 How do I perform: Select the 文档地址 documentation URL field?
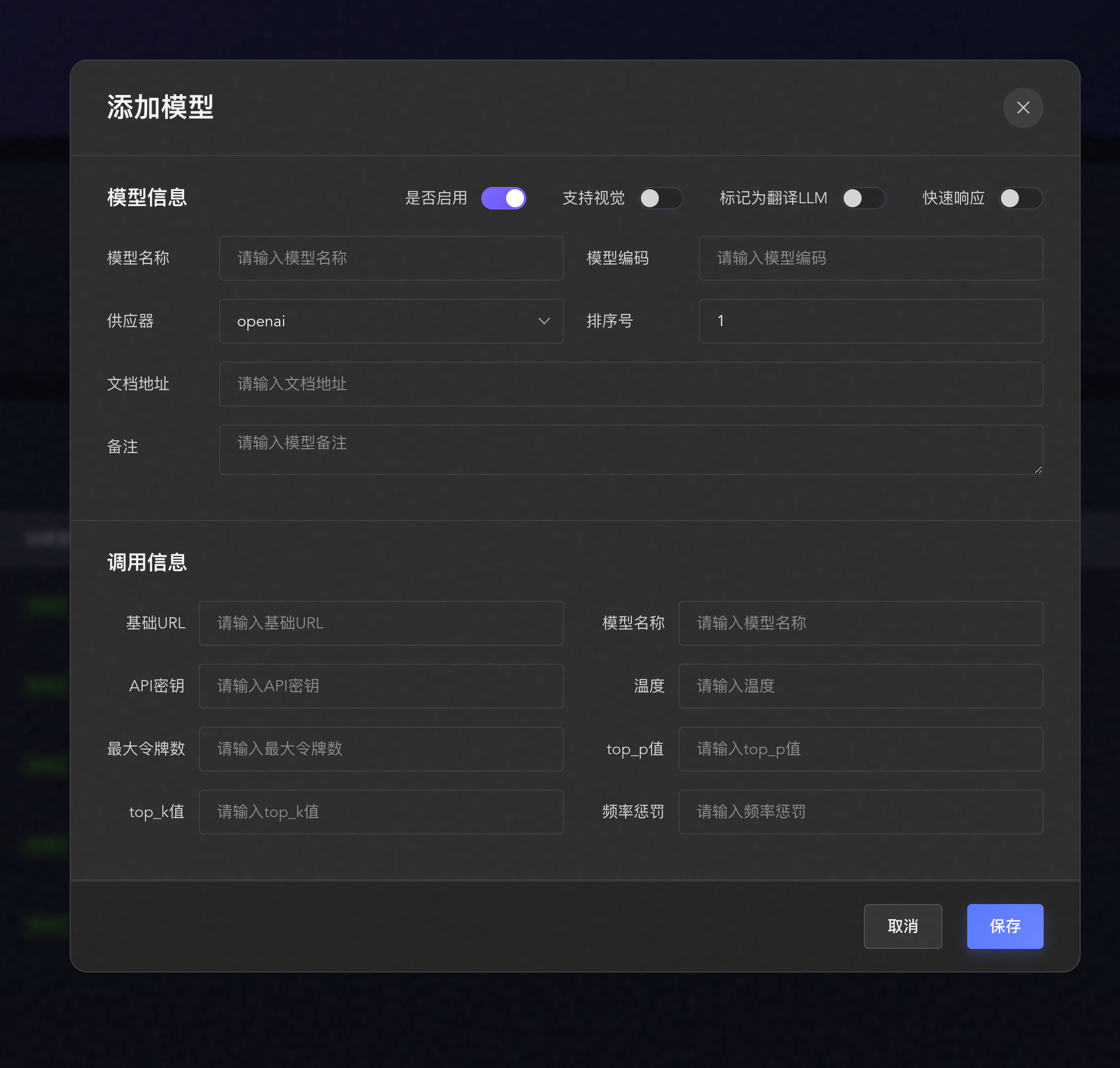click(x=630, y=384)
